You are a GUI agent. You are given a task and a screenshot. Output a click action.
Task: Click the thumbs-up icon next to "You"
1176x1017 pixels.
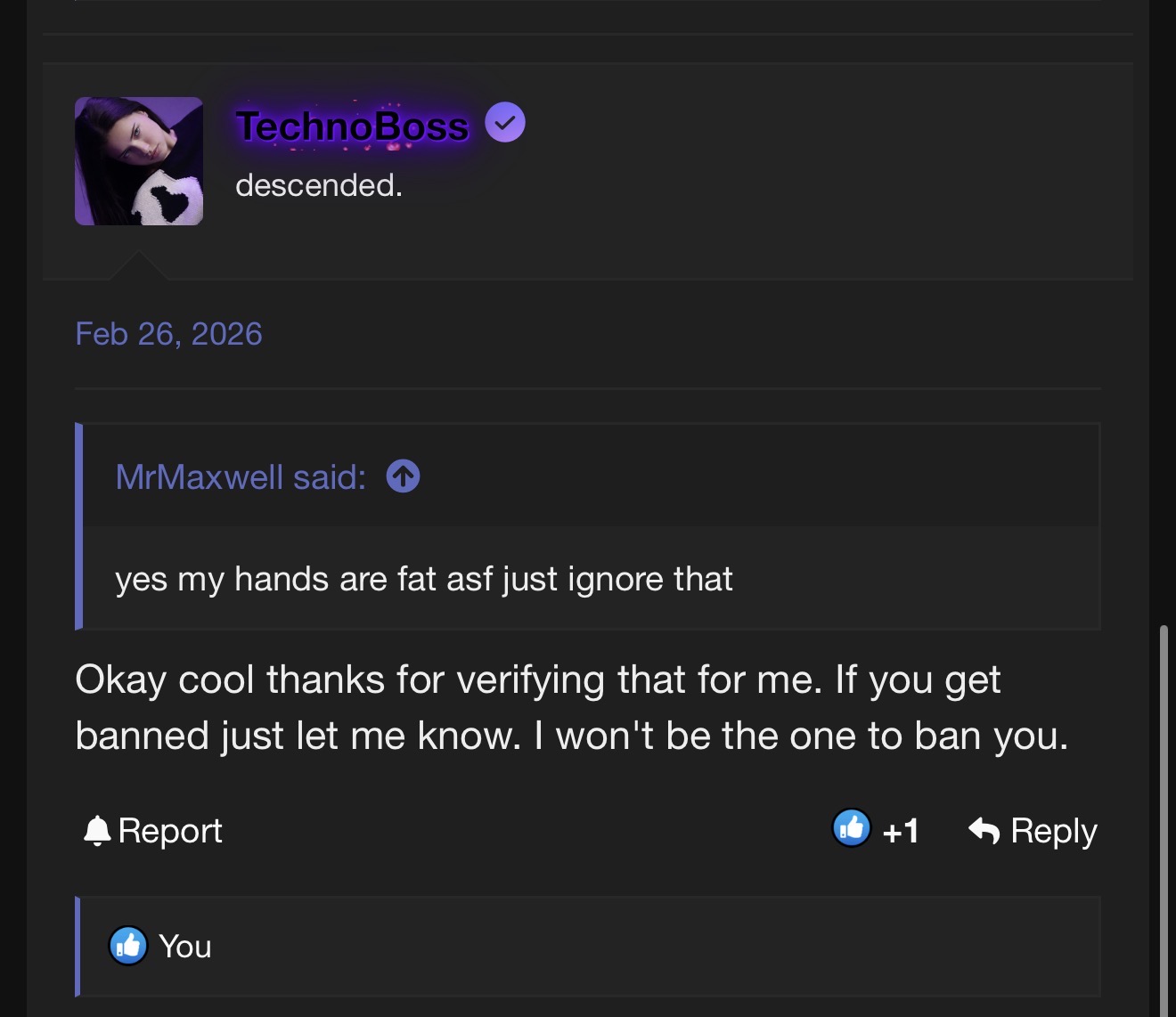[x=128, y=946]
